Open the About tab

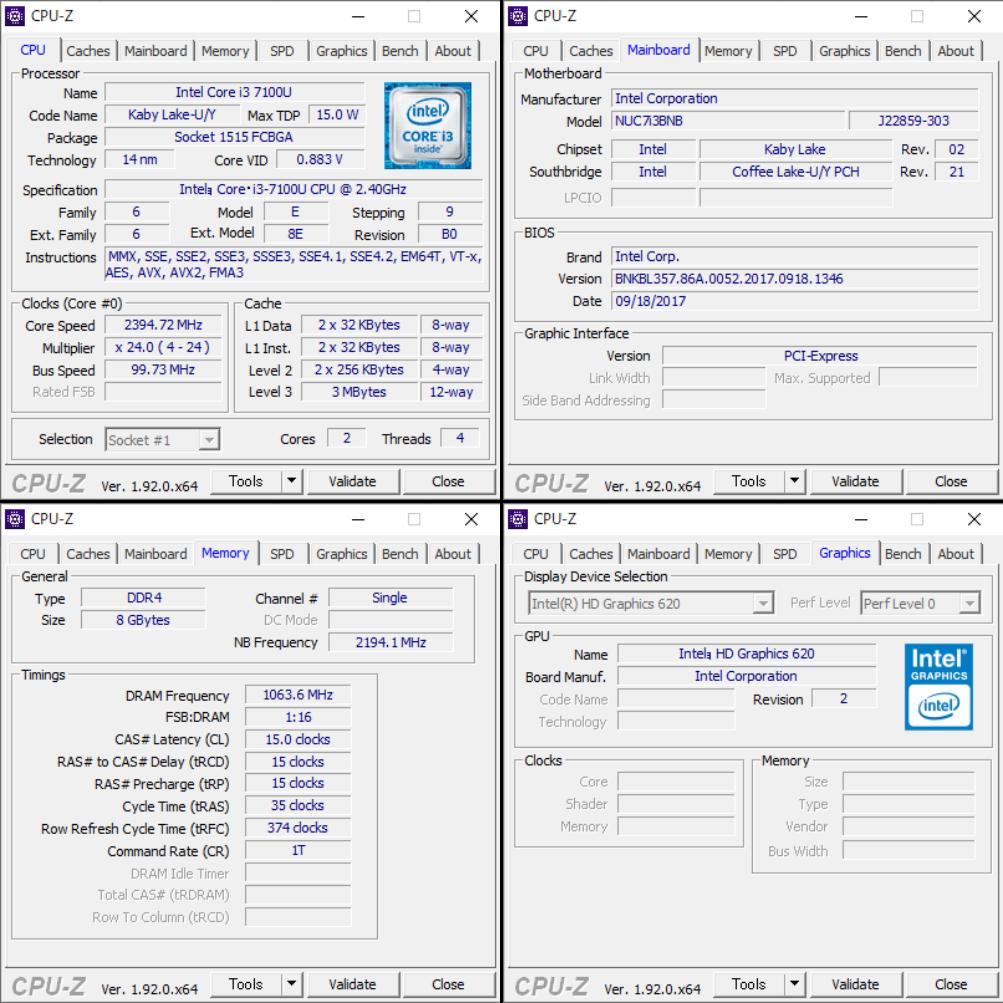tap(453, 51)
